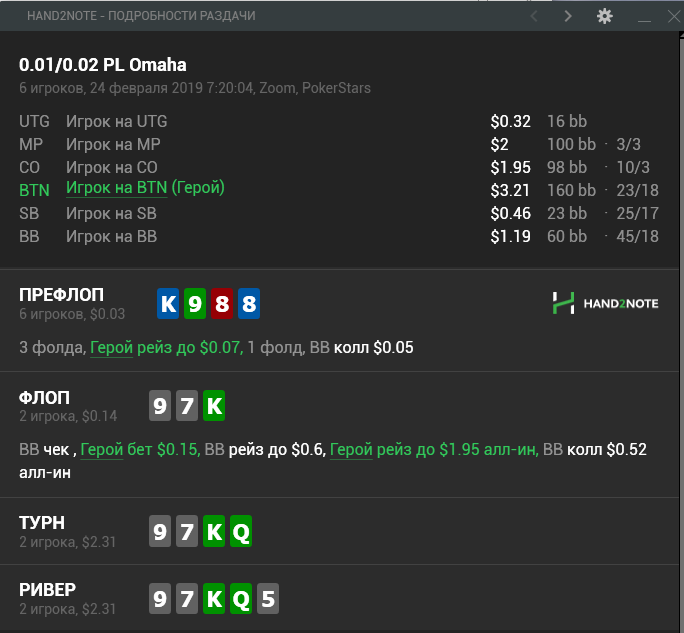This screenshot has width=684, height=633.
Task: Click the gray 9 card on the flop
Action: coord(160,406)
